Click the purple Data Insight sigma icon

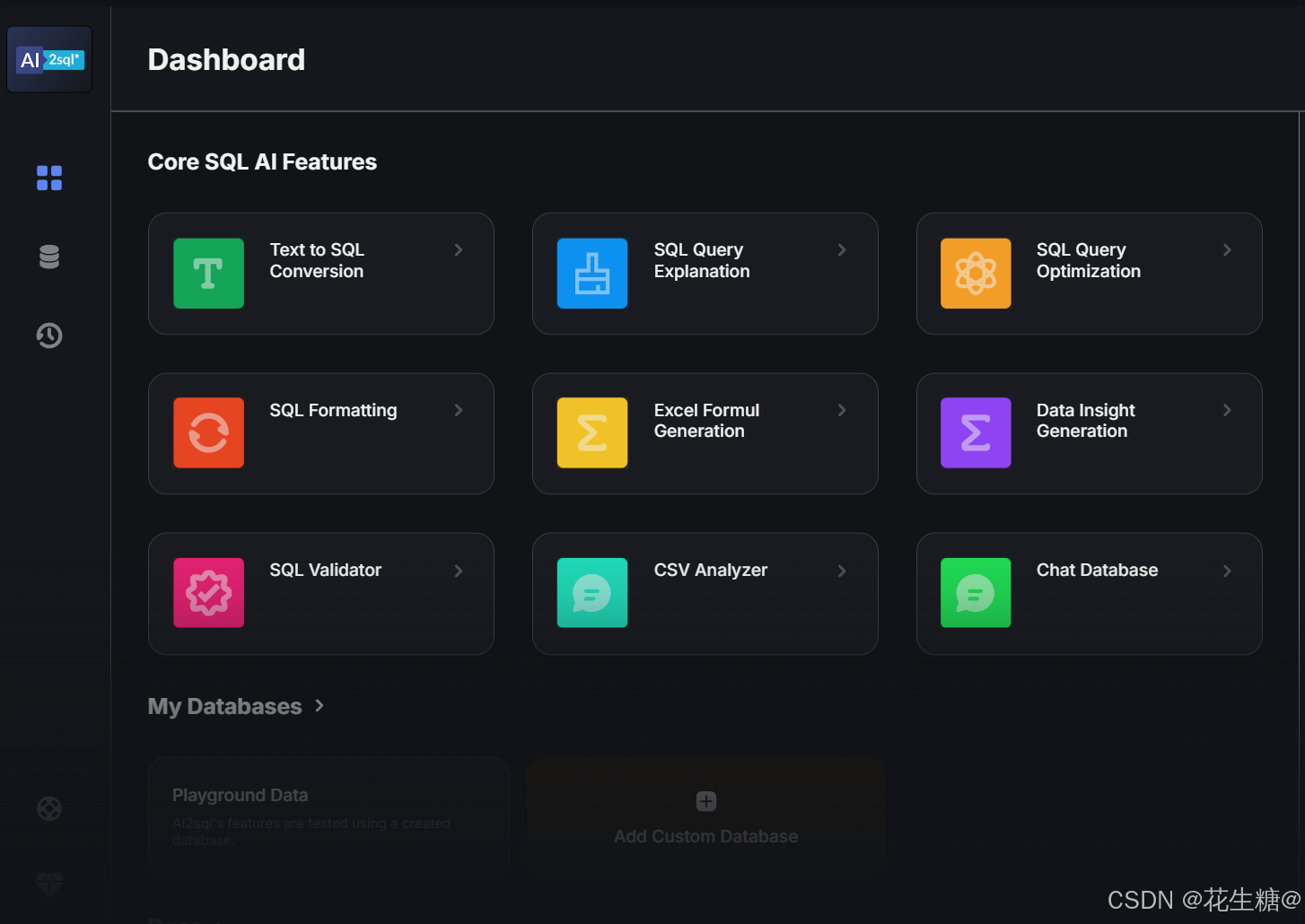976,433
